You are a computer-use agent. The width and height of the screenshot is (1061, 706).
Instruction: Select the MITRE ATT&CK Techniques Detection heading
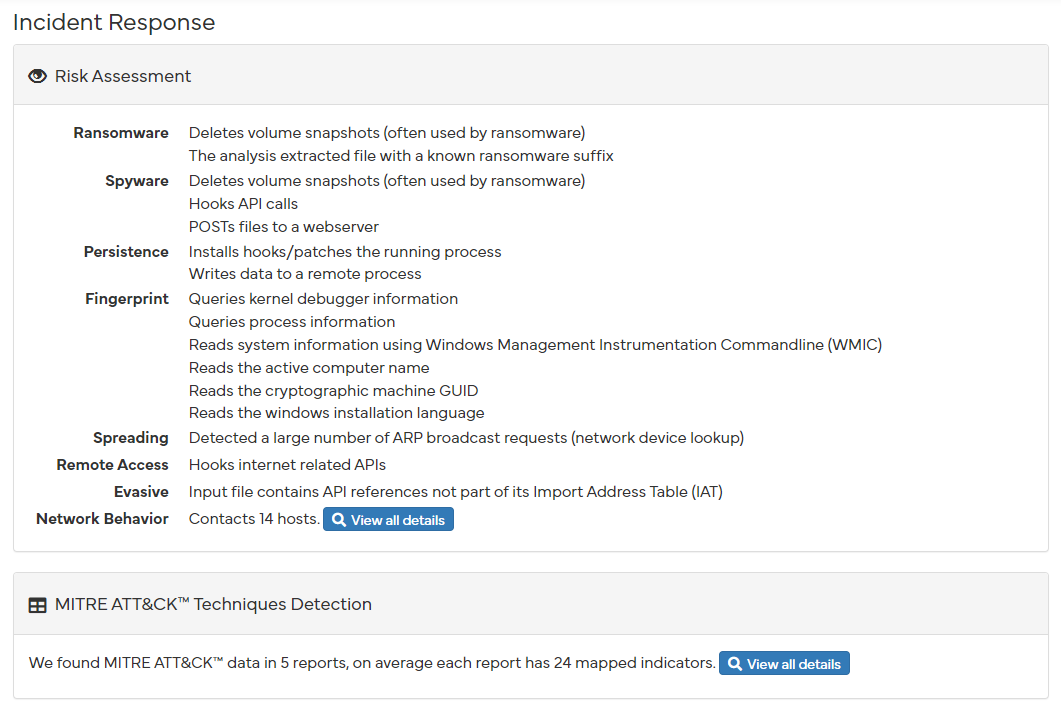(x=213, y=604)
